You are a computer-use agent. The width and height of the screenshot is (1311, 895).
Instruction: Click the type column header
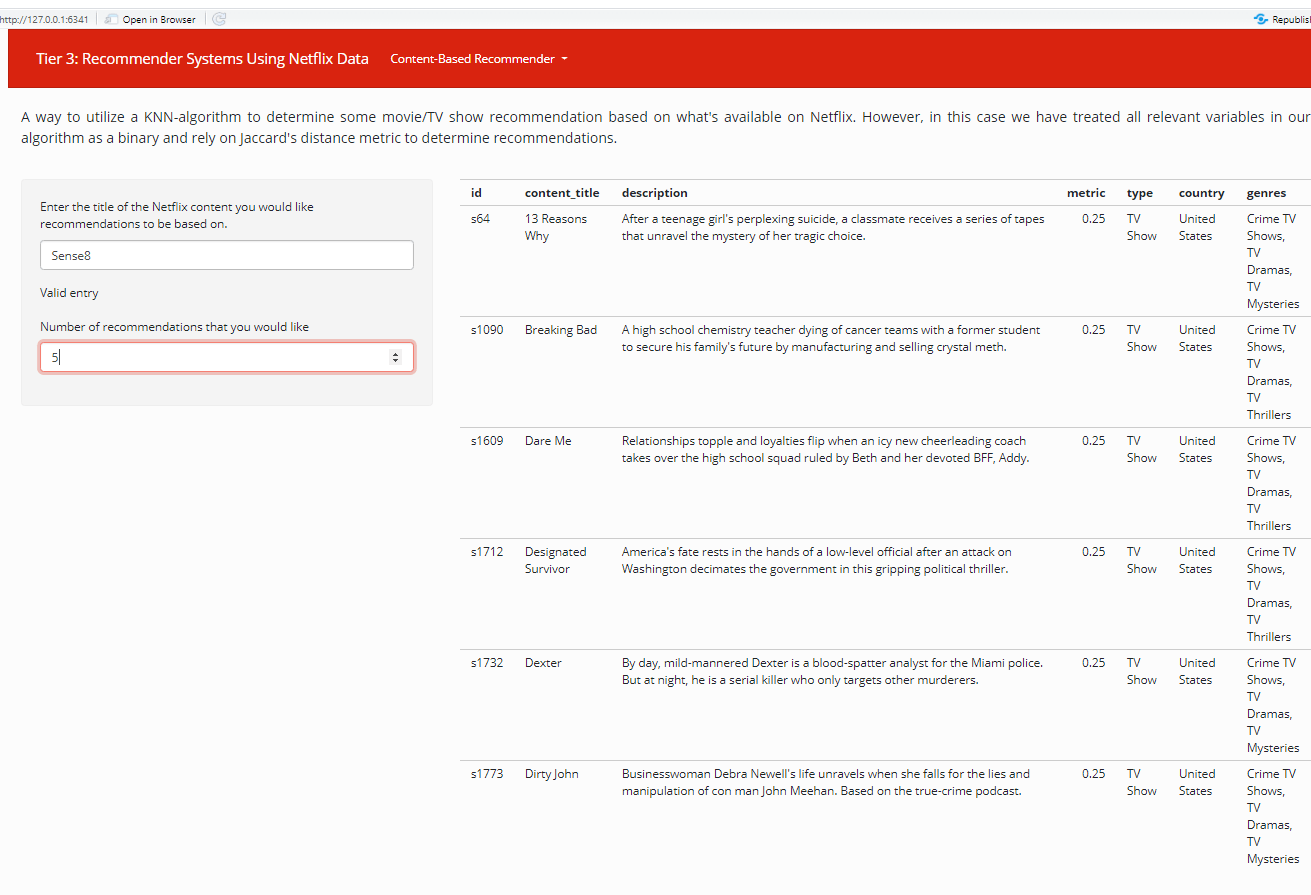pyautogui.click(x=1140, y=193)
